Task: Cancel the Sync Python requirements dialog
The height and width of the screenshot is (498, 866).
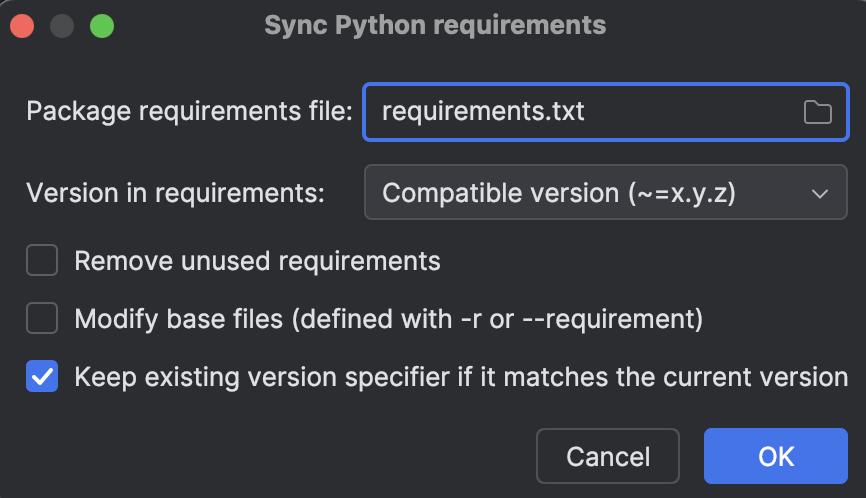Action: pos(608,456)
